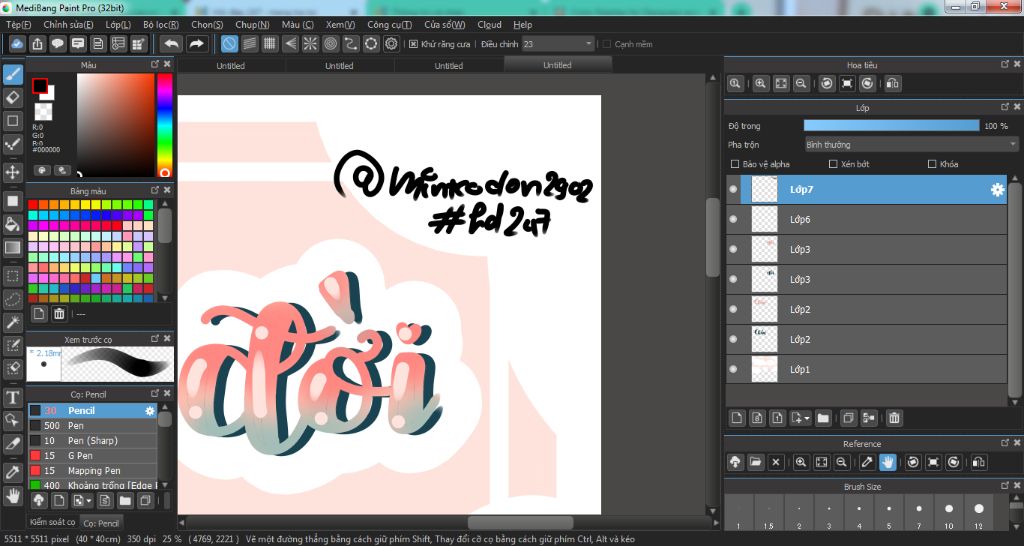Screen dimensions: 1024x546
Task: Click the transparent color swatch
Action: 44,112
